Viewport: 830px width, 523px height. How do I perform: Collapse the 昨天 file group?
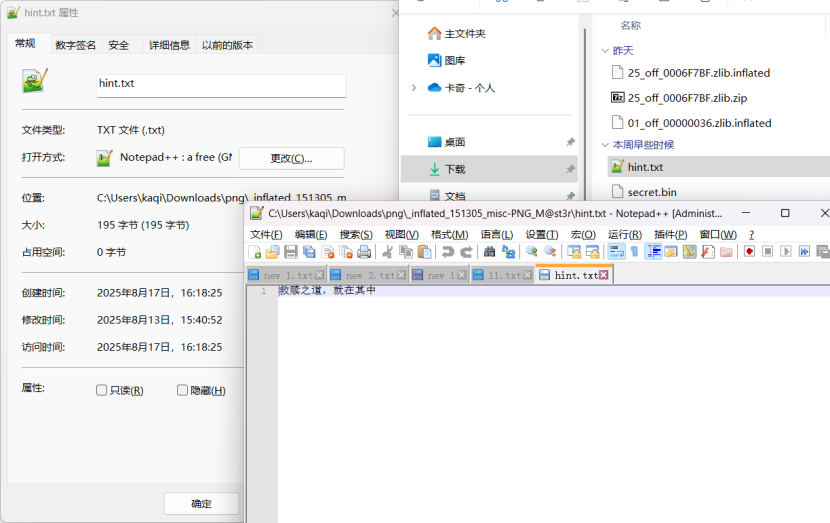click(604, 51)
